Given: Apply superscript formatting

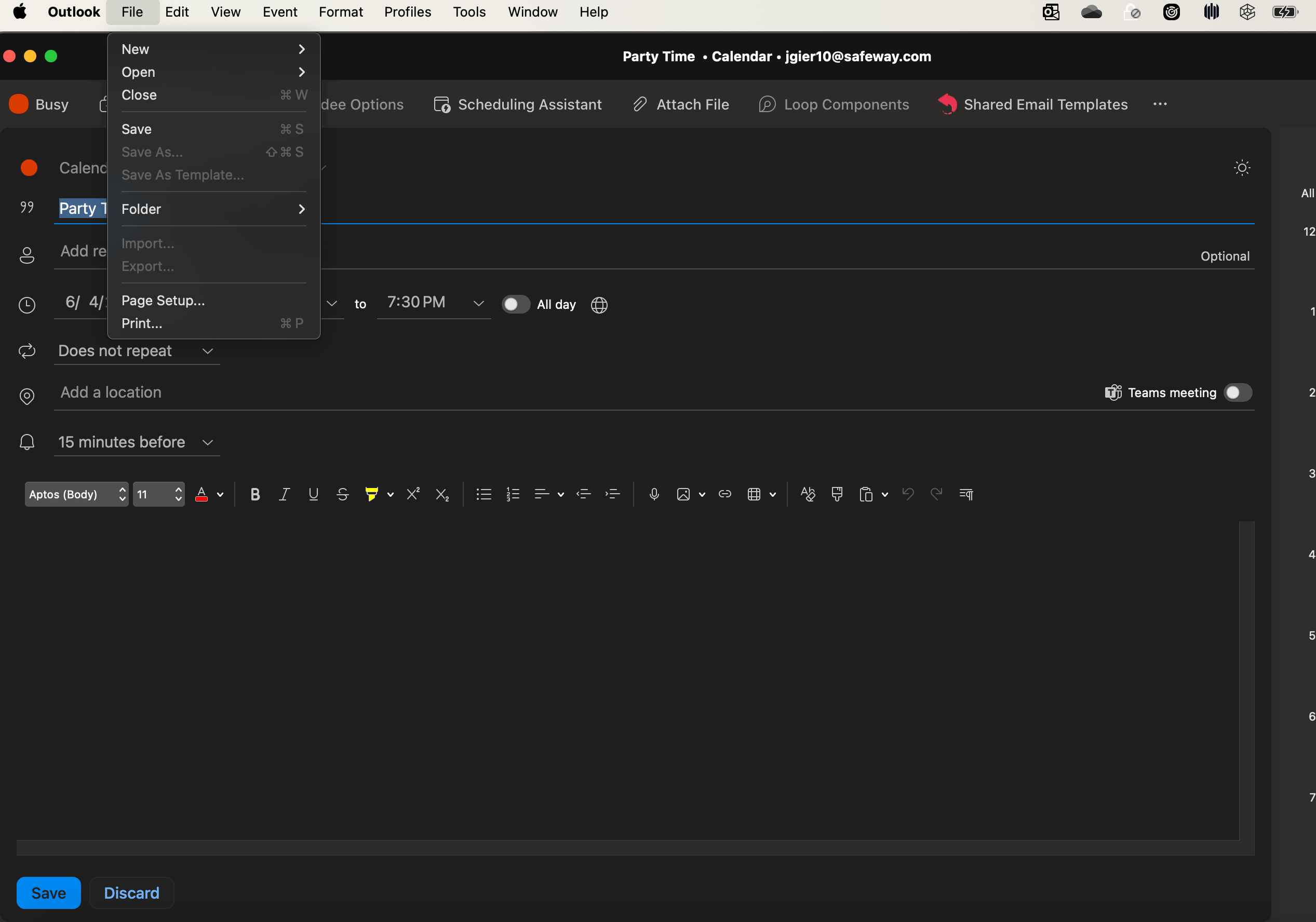Looking at the screenshot, I should [x=413, y=494].
